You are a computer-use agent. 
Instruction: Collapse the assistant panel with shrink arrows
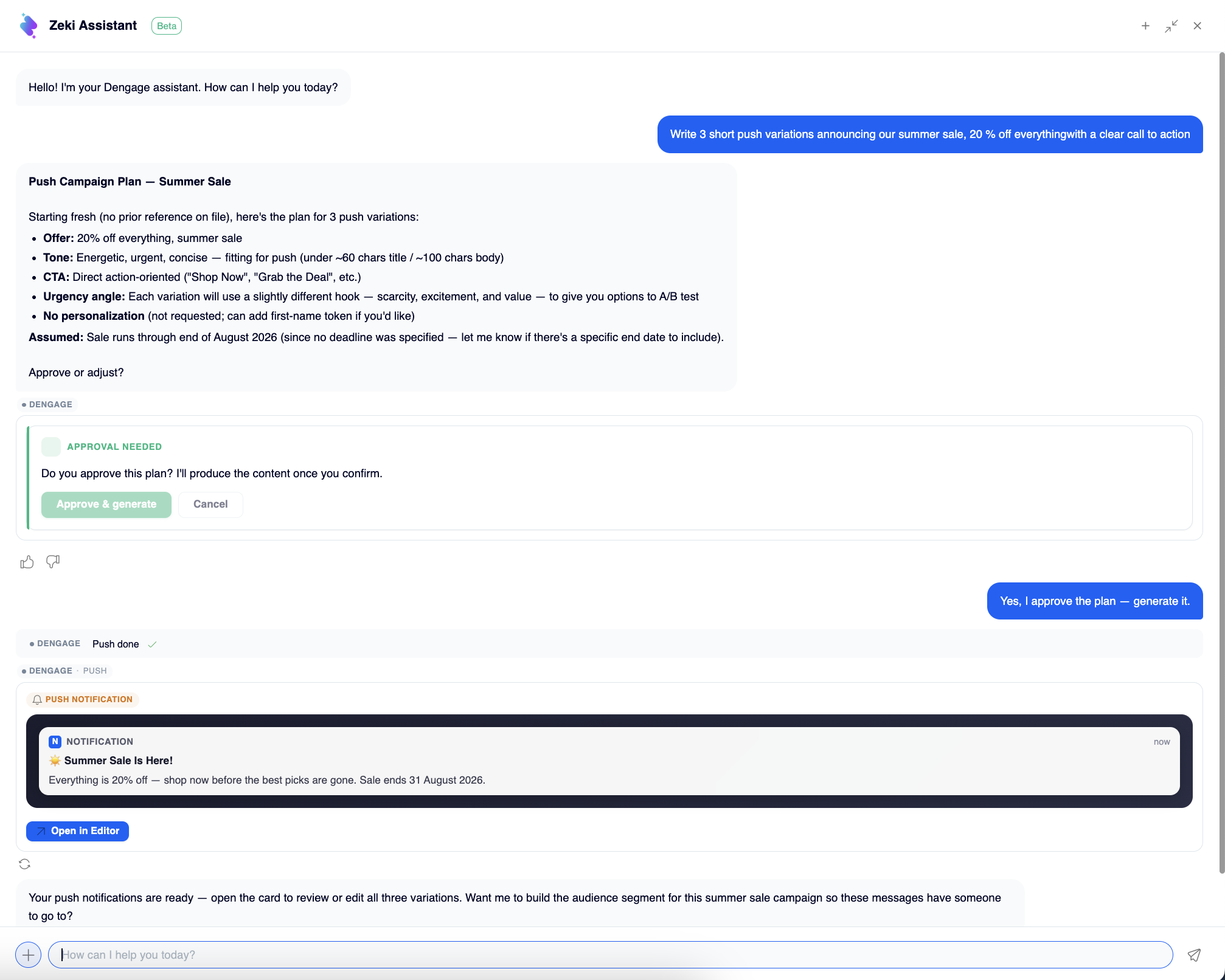point(1171,26)
